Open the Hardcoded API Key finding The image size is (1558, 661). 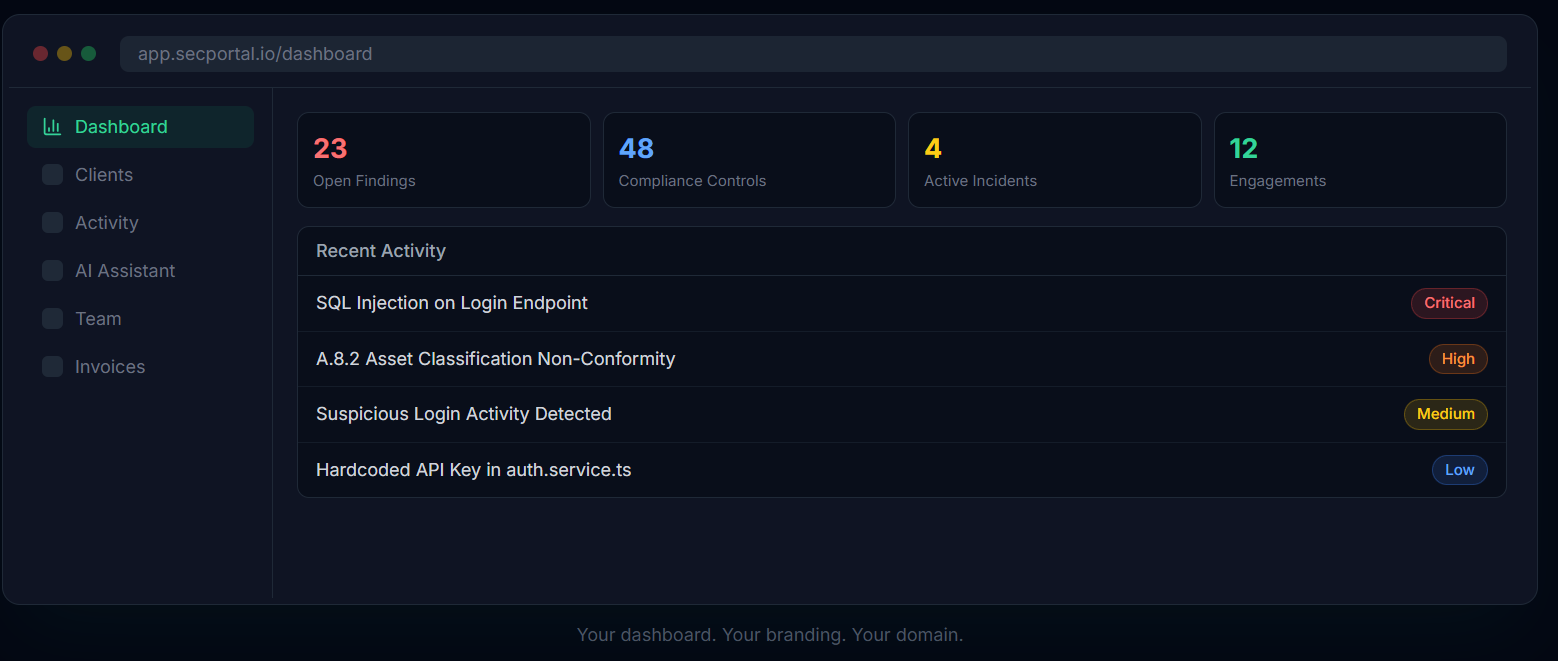click(x=473, y=470)
